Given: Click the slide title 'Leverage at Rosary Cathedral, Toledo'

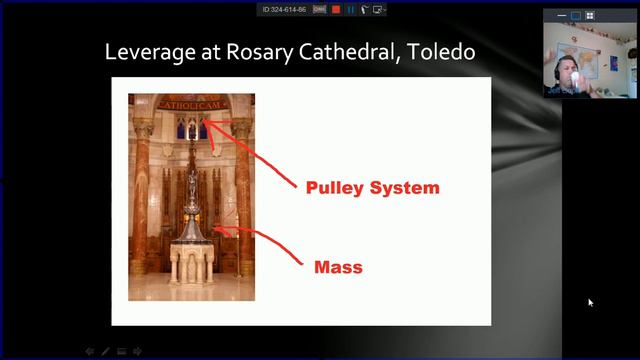Looking at the screenshot, I should coord(290,52).
